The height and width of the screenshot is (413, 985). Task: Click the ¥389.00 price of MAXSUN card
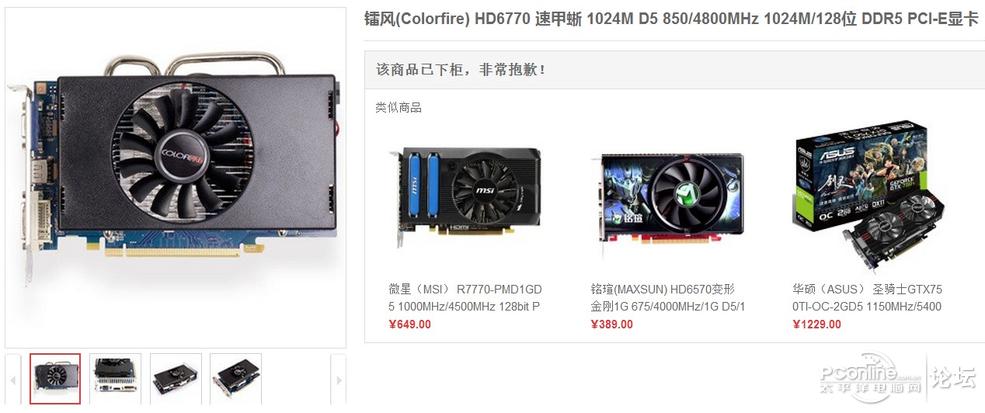pos(612,324)
